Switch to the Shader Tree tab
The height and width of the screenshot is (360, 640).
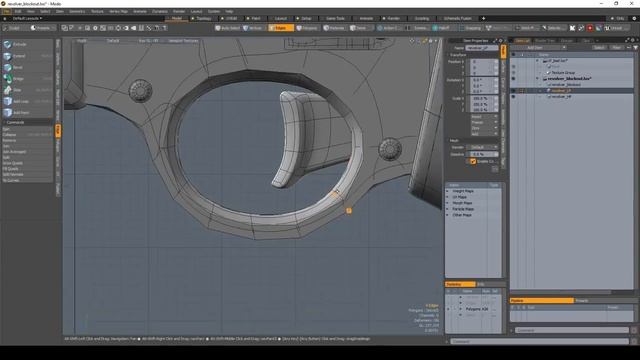tap(545, 41)
